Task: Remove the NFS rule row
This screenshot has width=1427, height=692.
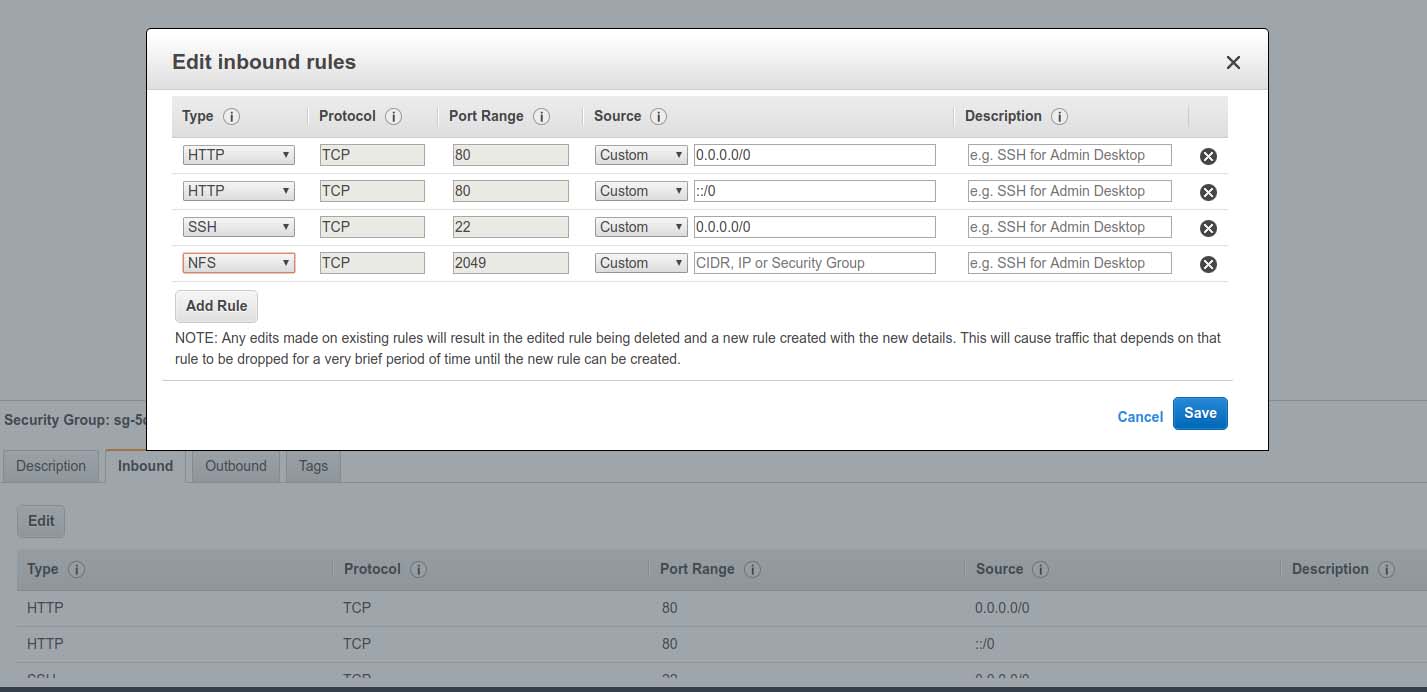Action: pos(1208,264)
